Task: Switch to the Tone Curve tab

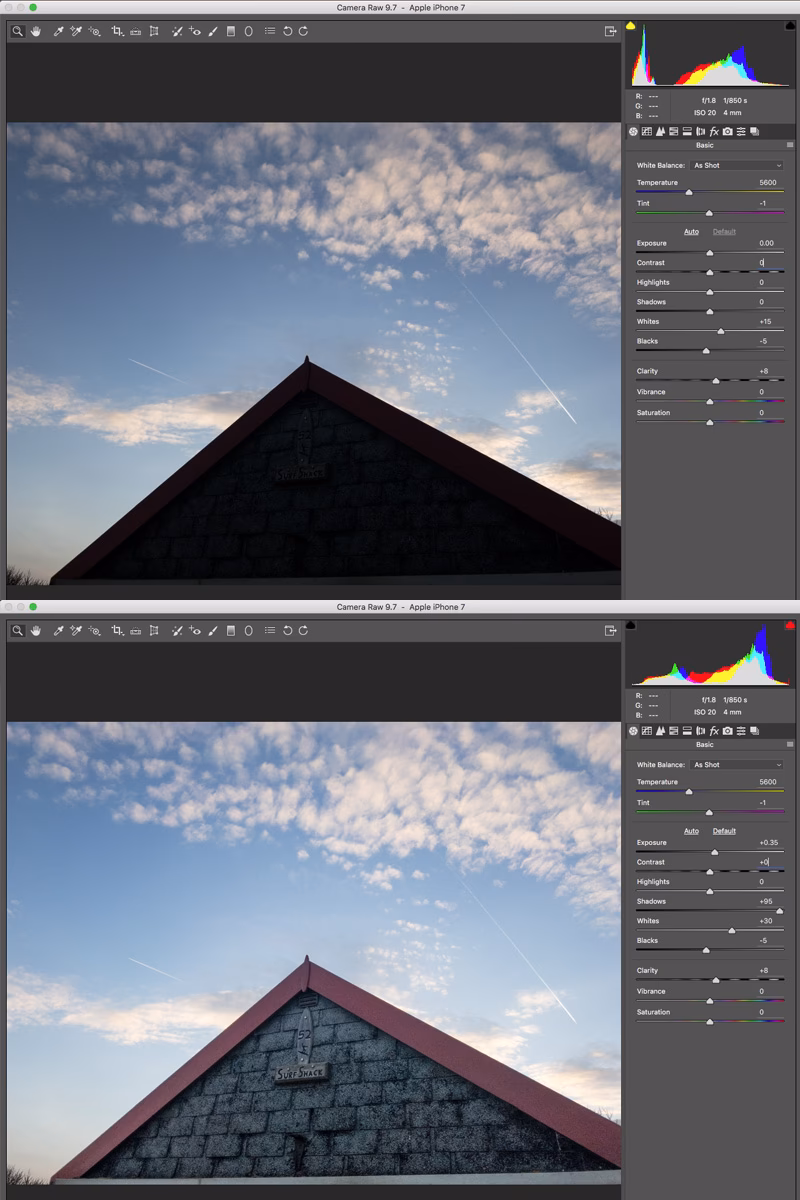Action: pos(646,131)
